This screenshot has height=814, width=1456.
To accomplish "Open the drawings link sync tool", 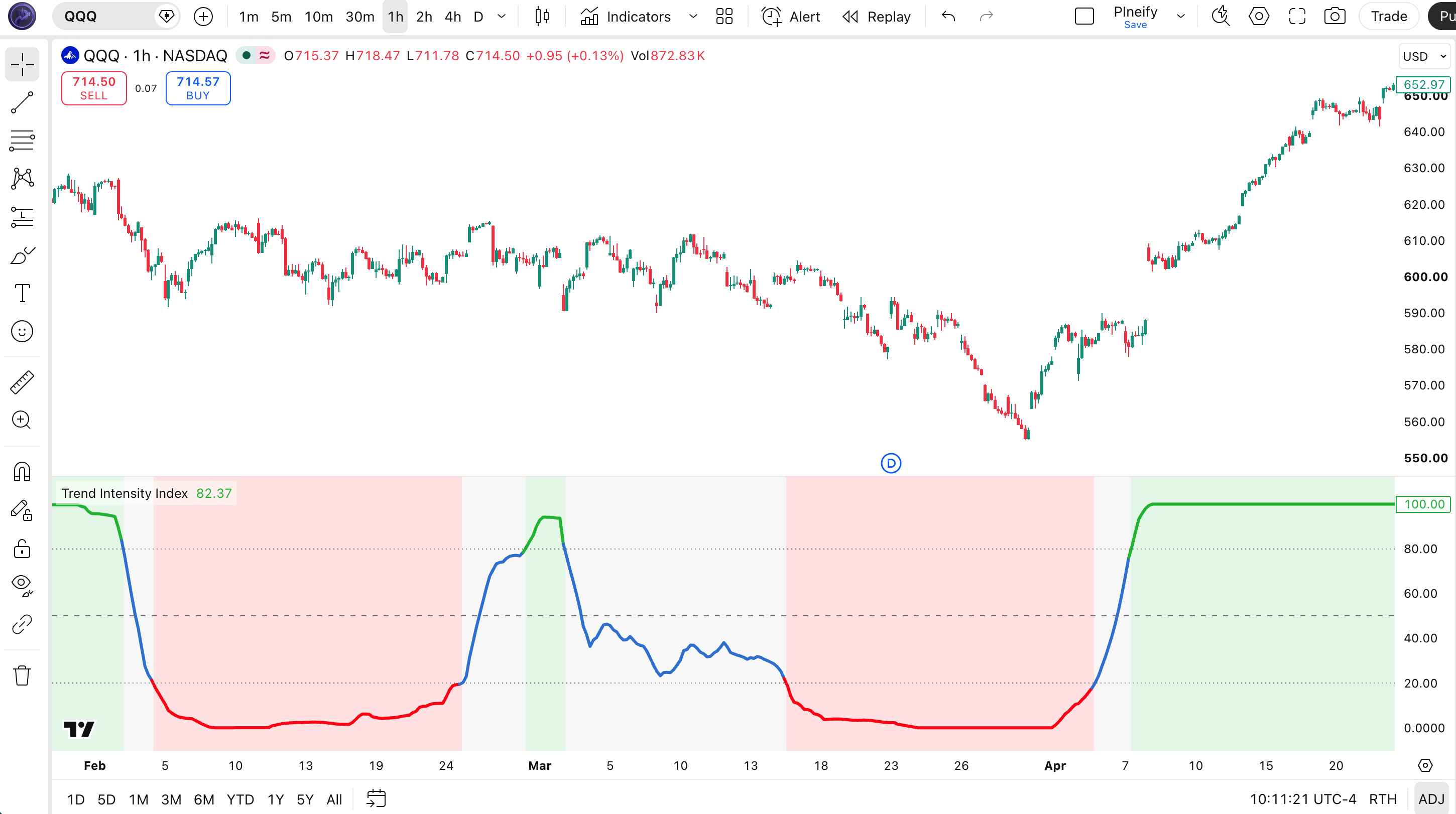I will (22, 624).
